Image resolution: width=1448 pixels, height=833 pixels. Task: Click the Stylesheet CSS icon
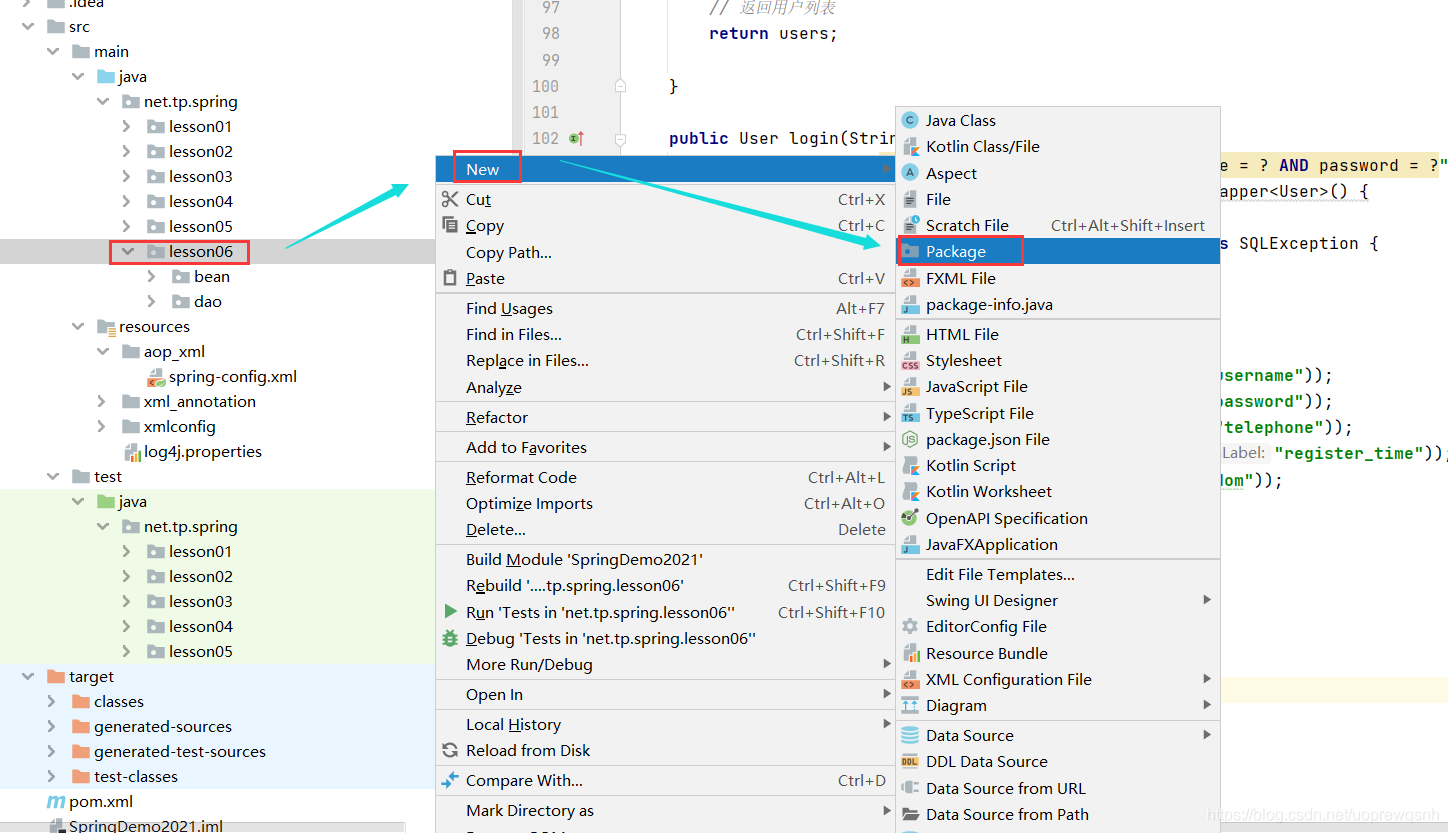click(910, 360)
